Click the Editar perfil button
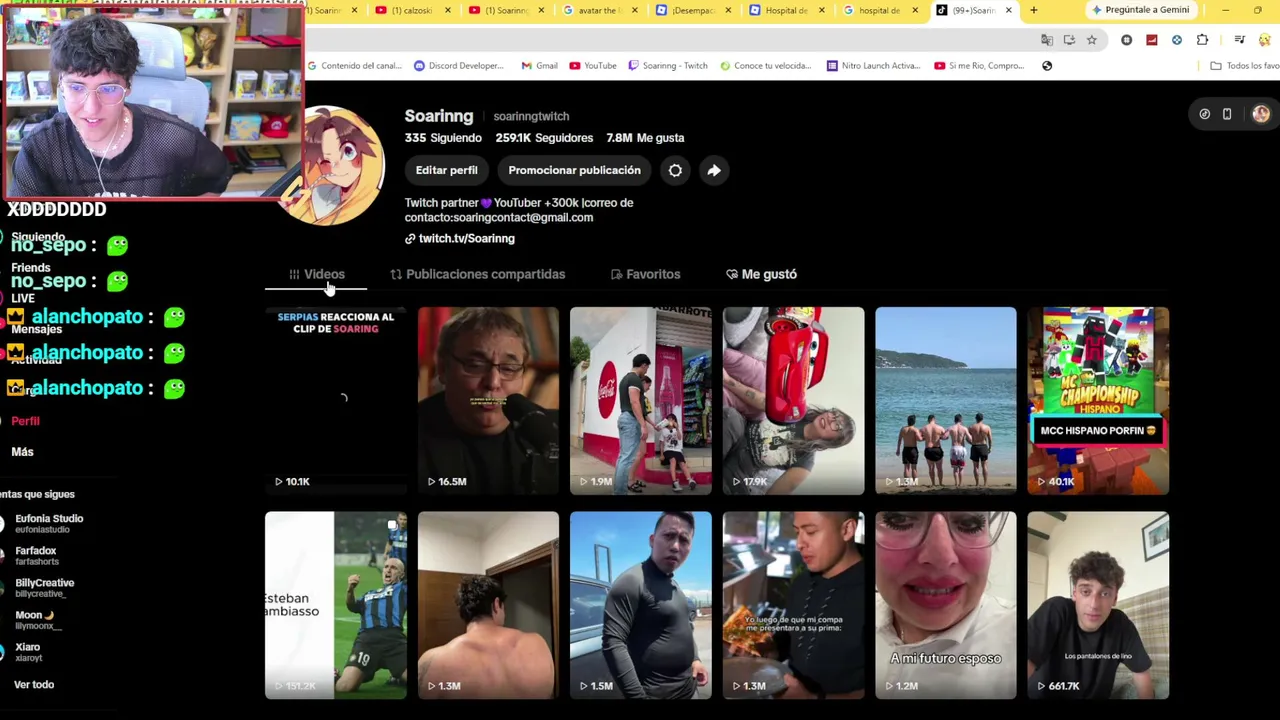The height and width of the screenshot is (720, 1280). point(446,170)
